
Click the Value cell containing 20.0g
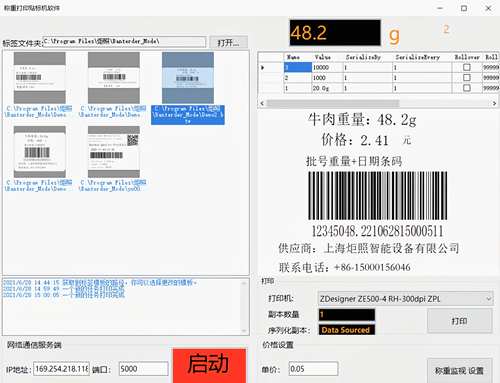click(327, 88)
